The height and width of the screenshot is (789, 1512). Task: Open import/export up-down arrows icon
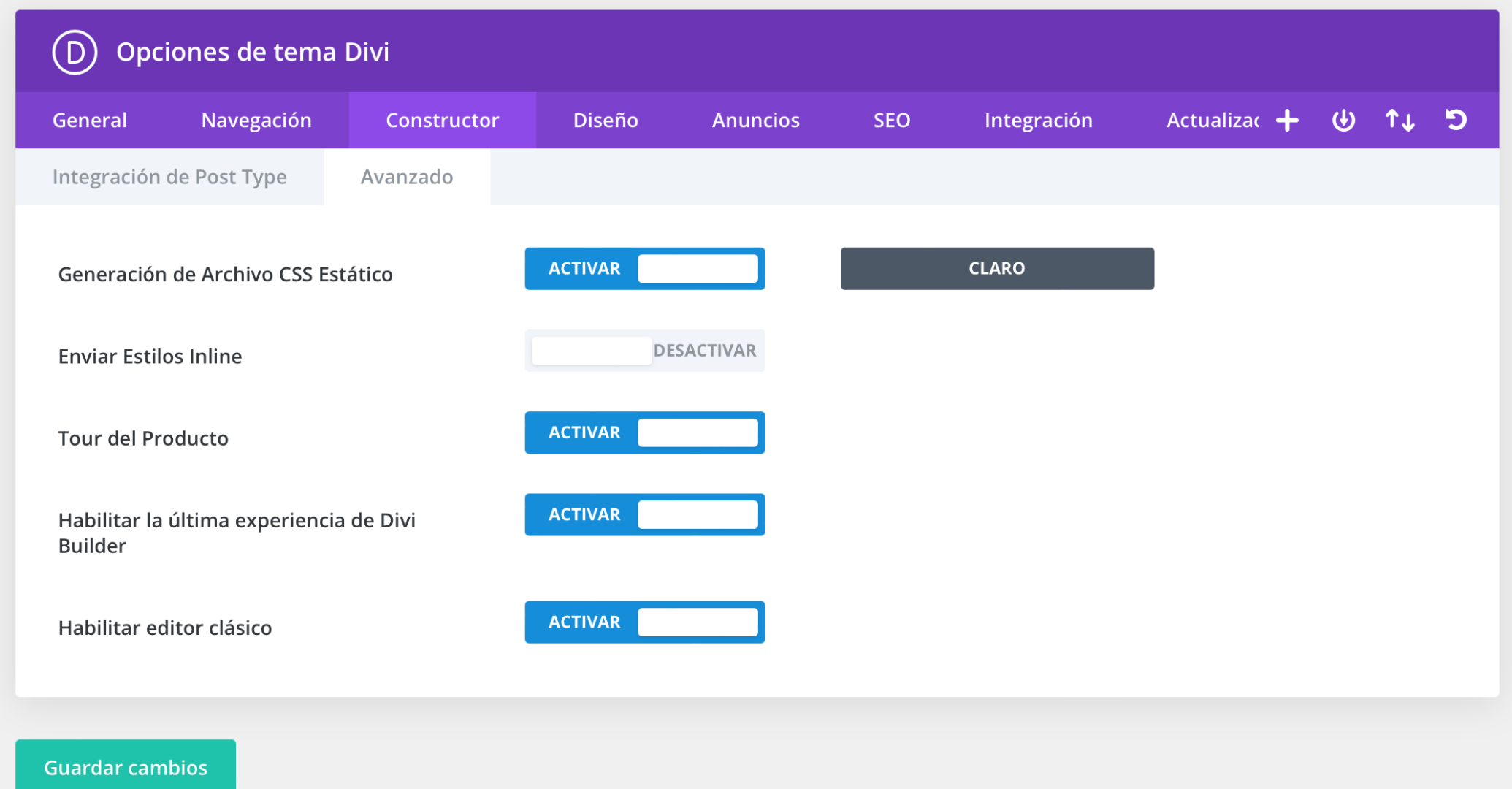[x=1400, y=121]
